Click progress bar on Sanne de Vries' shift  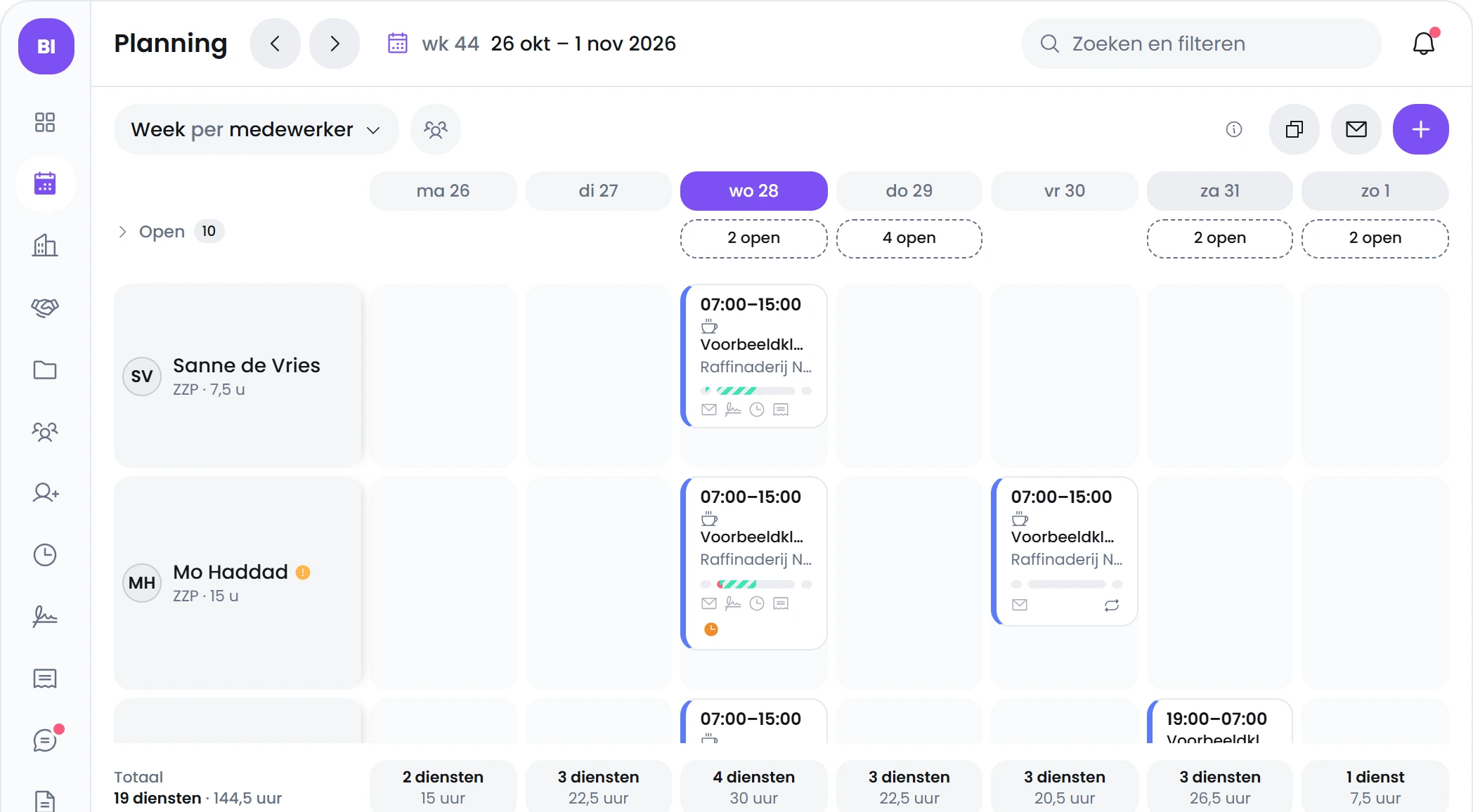coord(756,391)
